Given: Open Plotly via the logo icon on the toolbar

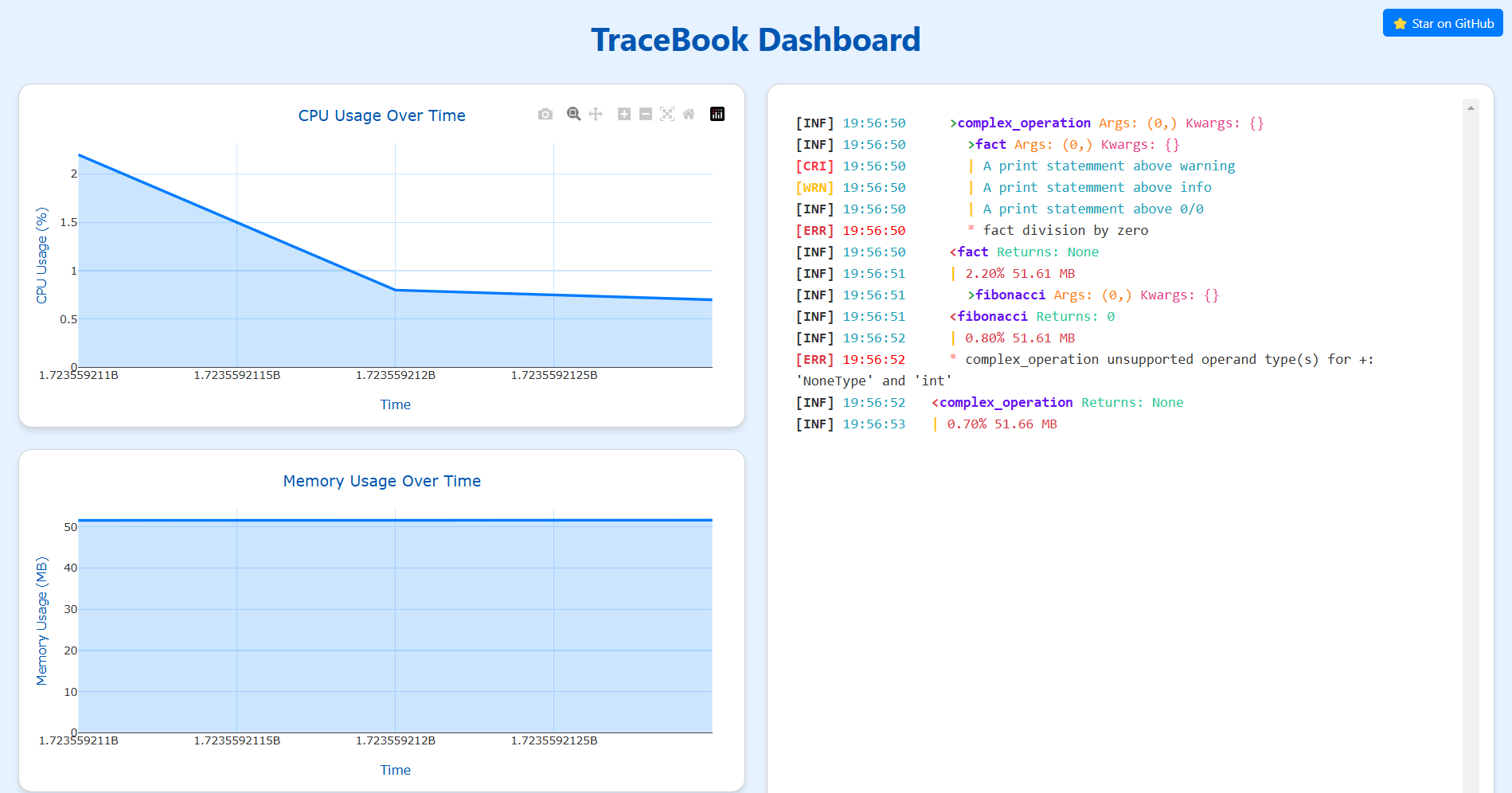Looking at the screenshot, I should tap(717, 114).
